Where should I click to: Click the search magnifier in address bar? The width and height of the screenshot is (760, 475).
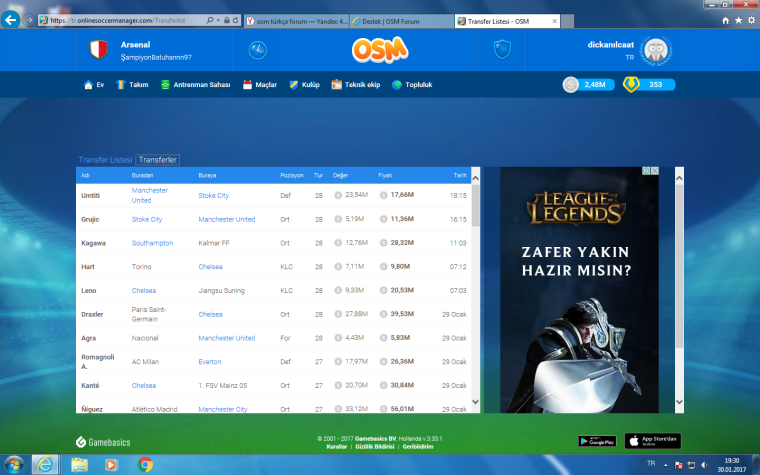209,20
